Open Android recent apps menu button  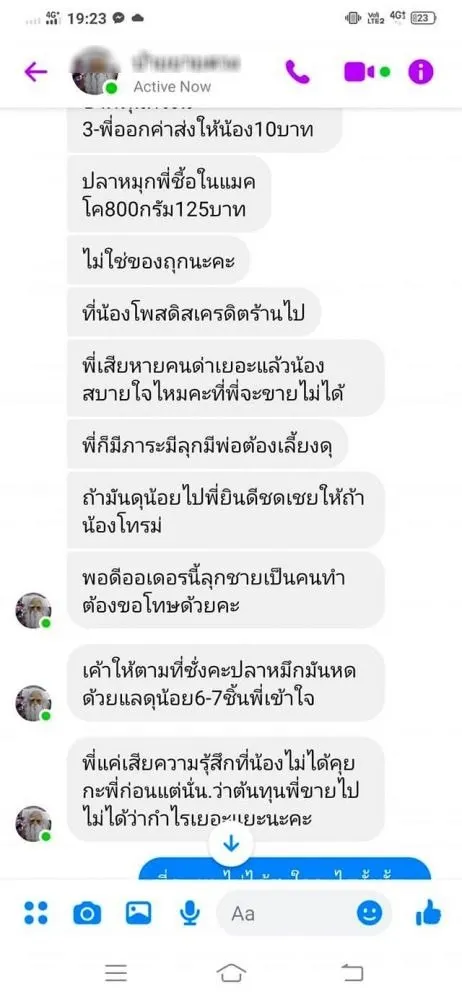click(x=116, y=973)
